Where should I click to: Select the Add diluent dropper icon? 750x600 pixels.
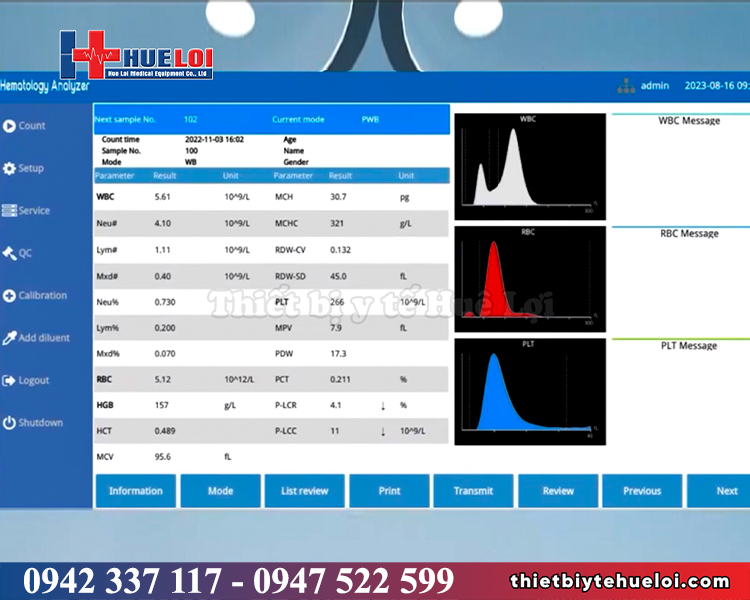click(x=9, y=338)
